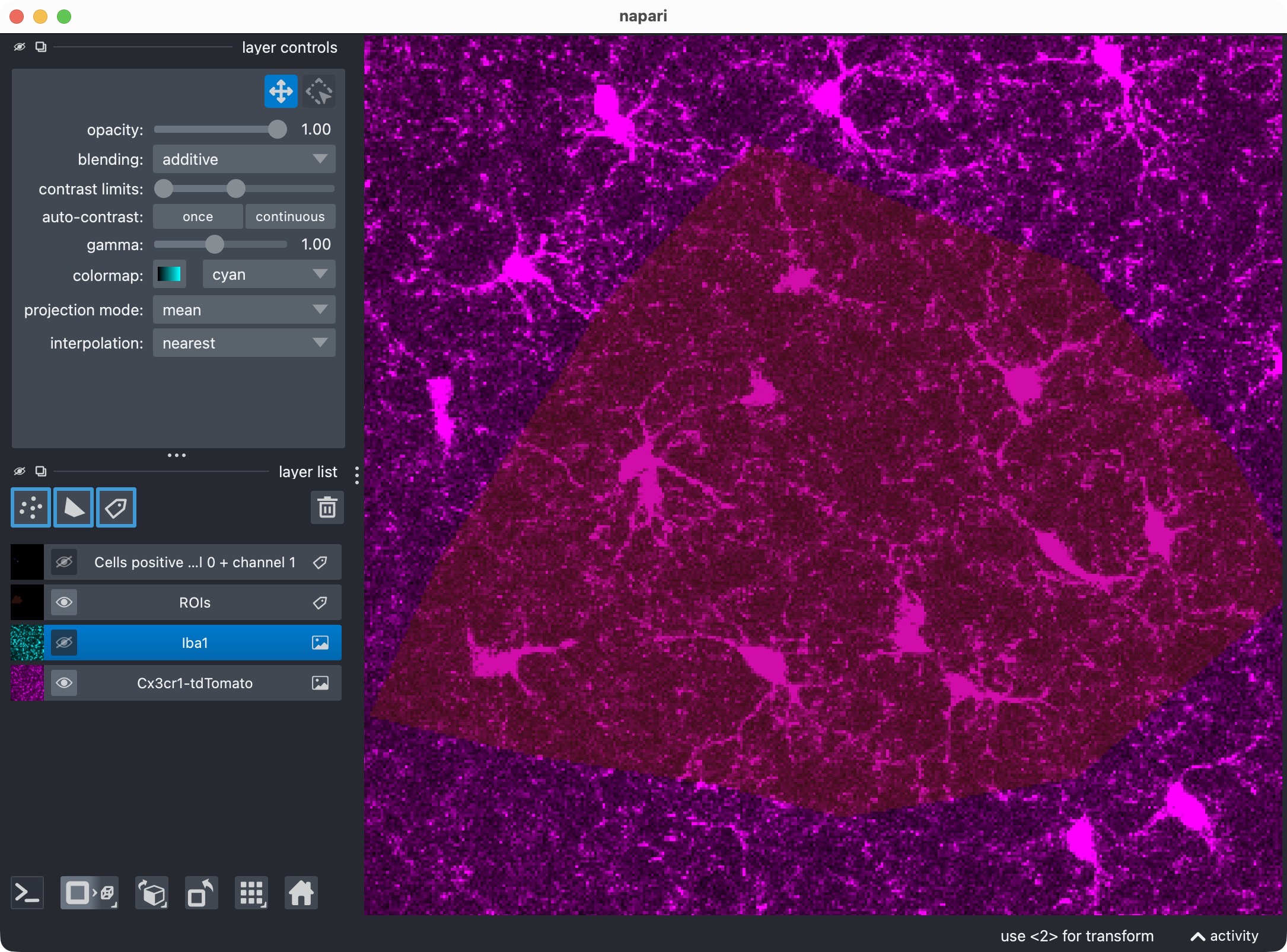The image size is (1287, 952).
Task: Open layer list vertical dots menu
Action: click(356, 475)
